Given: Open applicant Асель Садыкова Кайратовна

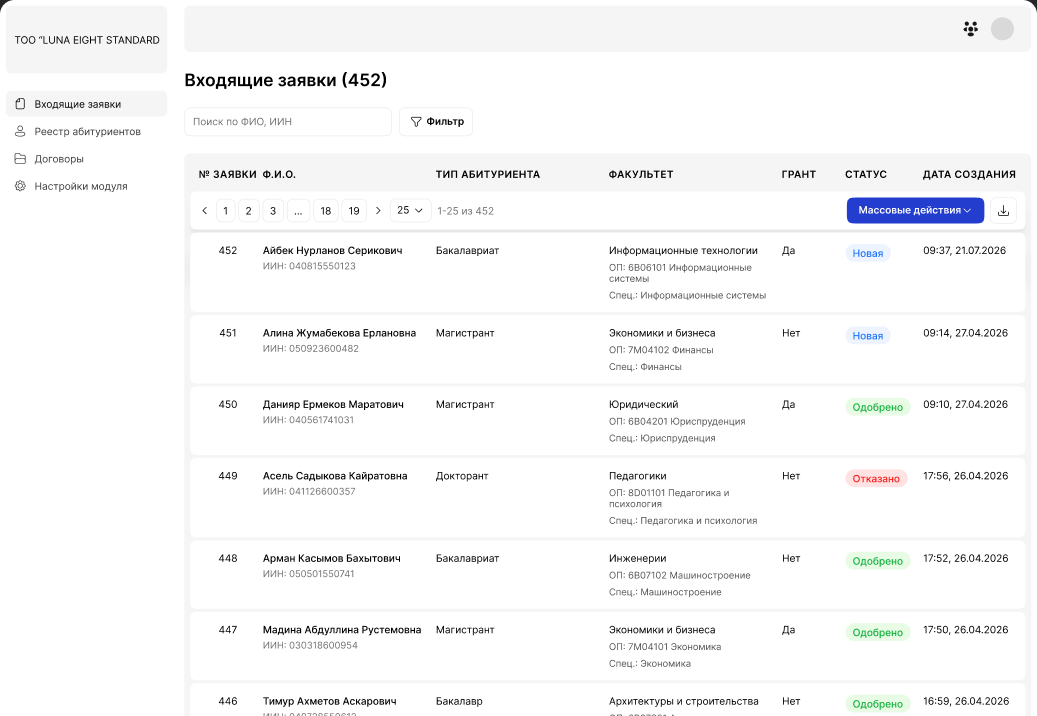Looking at the screenshot, I should tap(335, 476).
